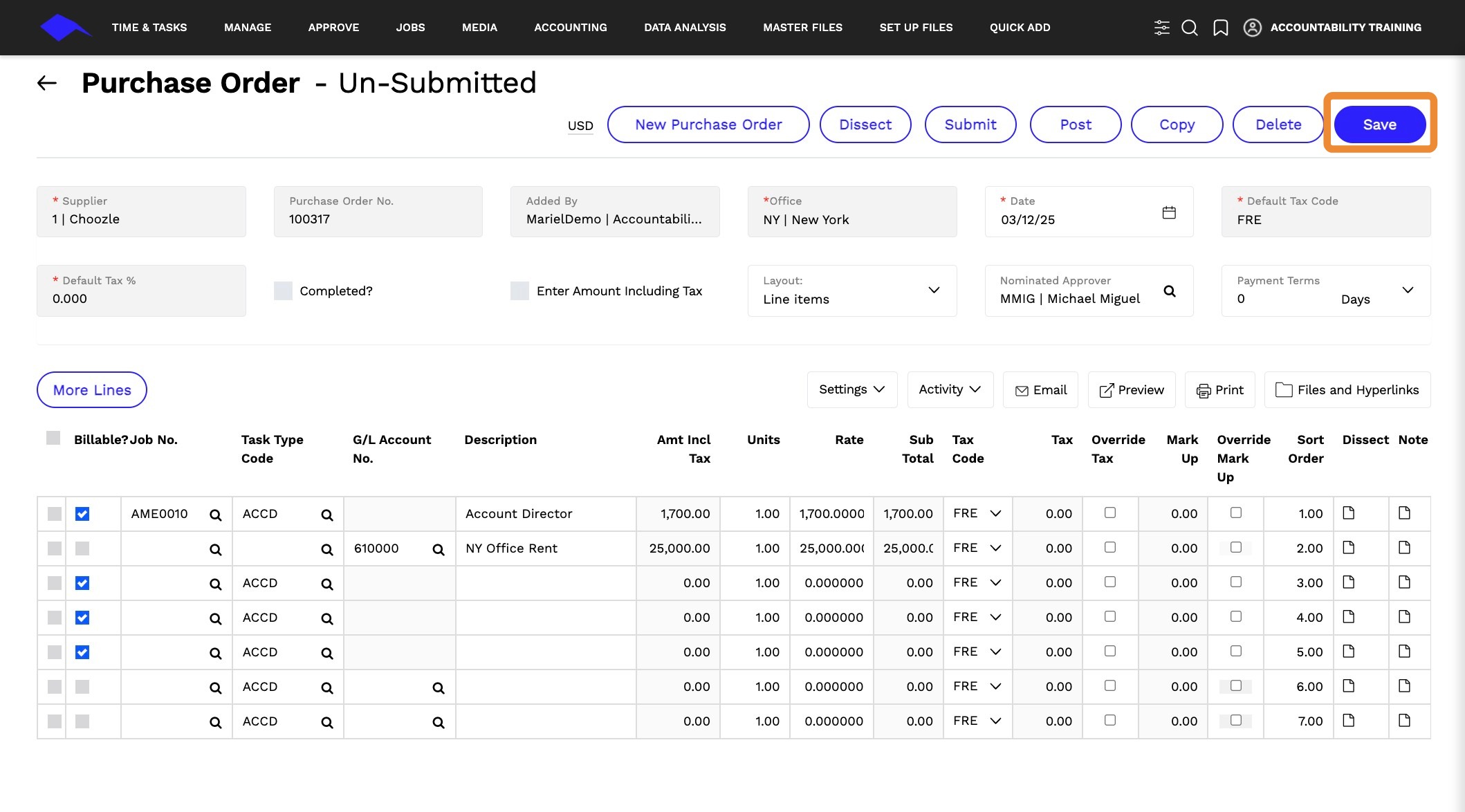Click the bookmark icon in the header
Image resolution: width=1465 pixels, height=812 pixels.
tap(1221, 28)
